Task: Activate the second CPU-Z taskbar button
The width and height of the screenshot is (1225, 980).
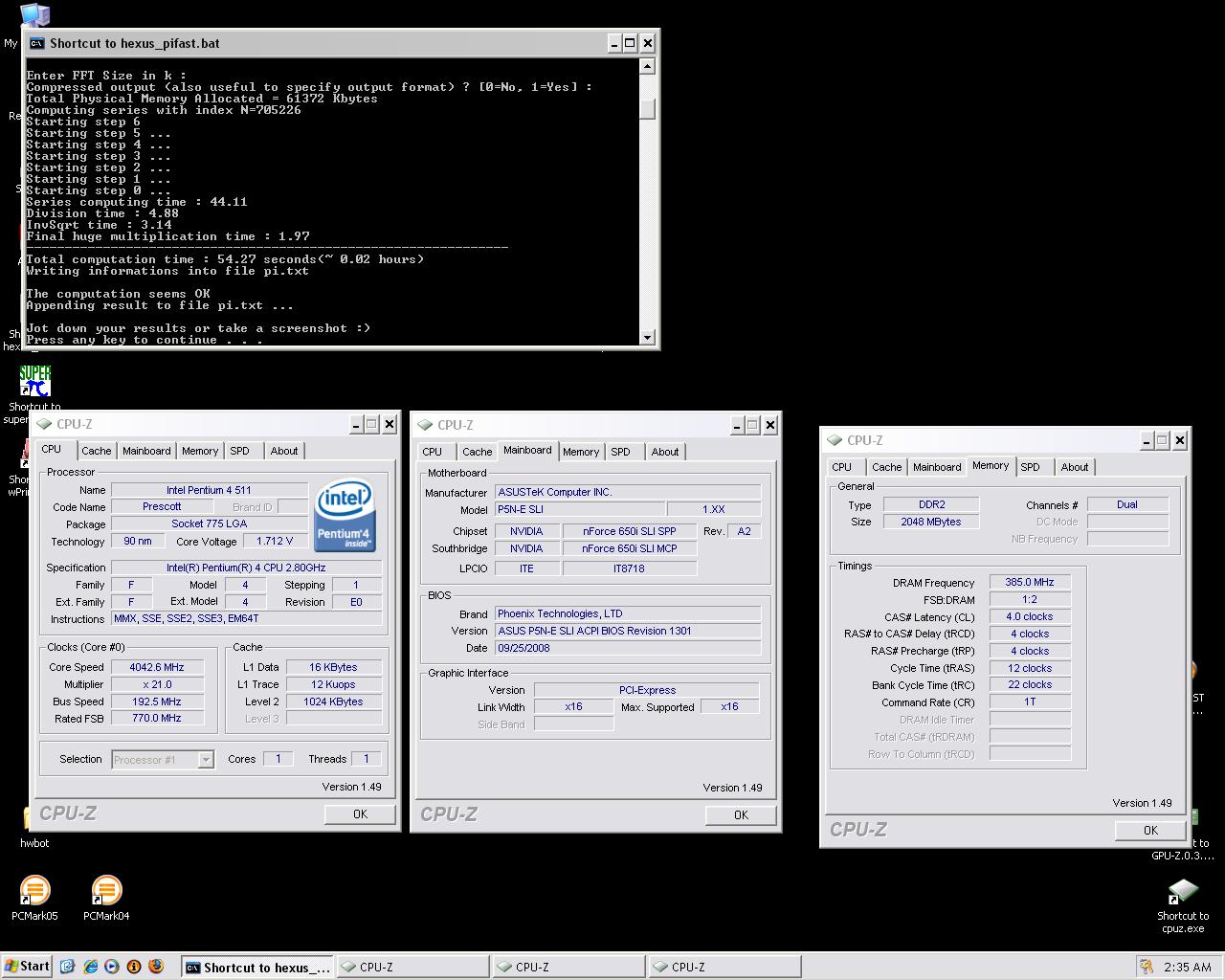Action: [x=568, y=968]
